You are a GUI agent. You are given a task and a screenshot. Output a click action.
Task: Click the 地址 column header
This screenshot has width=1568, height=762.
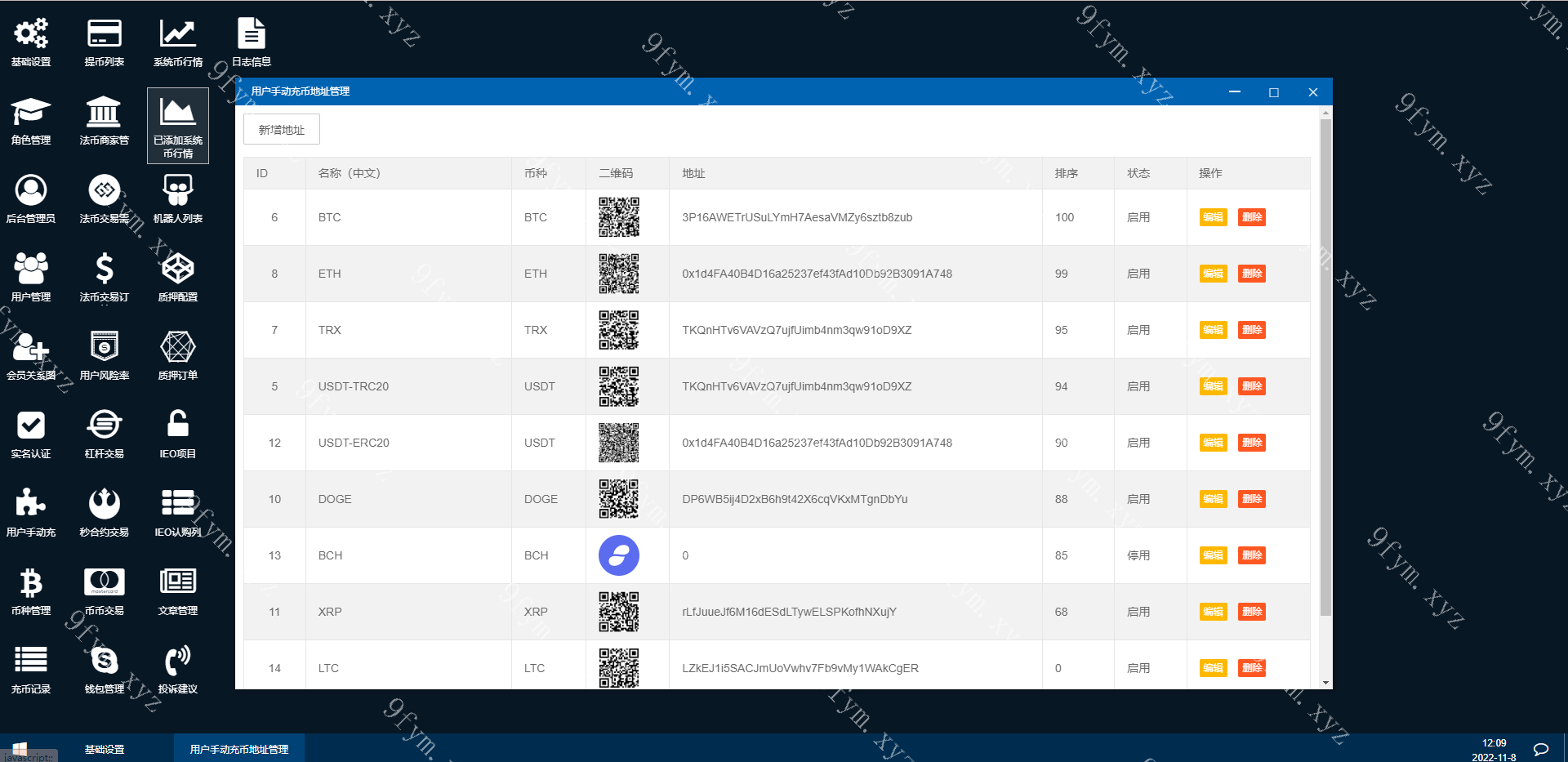point(693,173)
